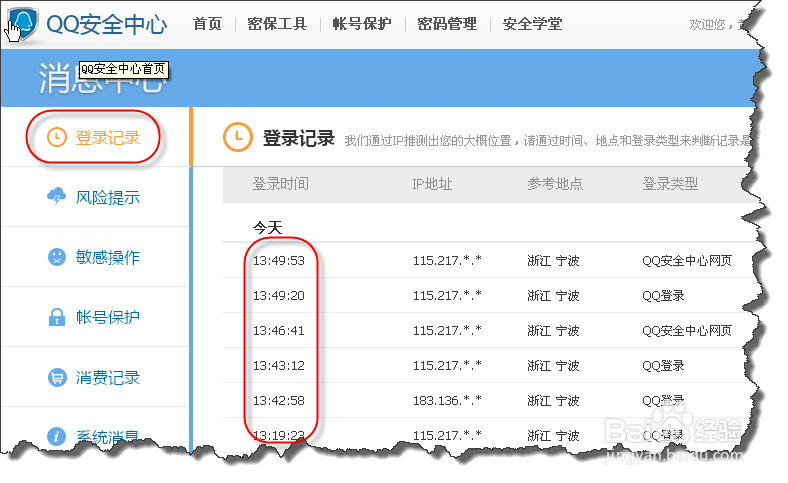Click the 登录时间 column header
Viewport: 788px width, 483px height.
(280, 184)
